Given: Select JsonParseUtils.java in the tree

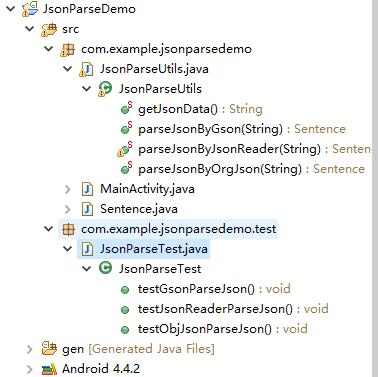Looking at the screenshot, I should click(x=154, y=69).
